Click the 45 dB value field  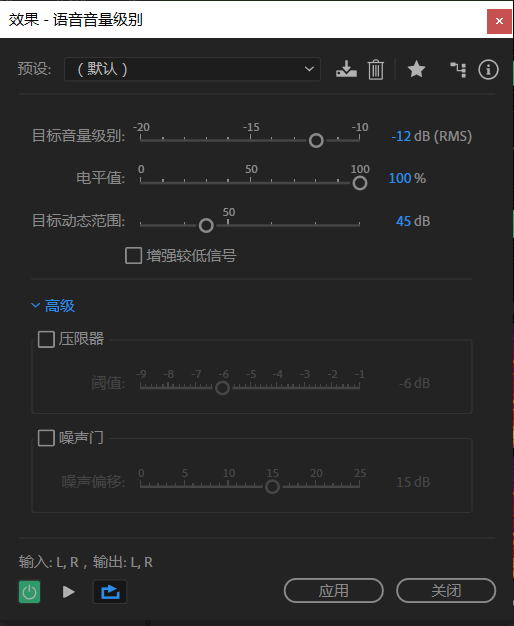point(413,221)
